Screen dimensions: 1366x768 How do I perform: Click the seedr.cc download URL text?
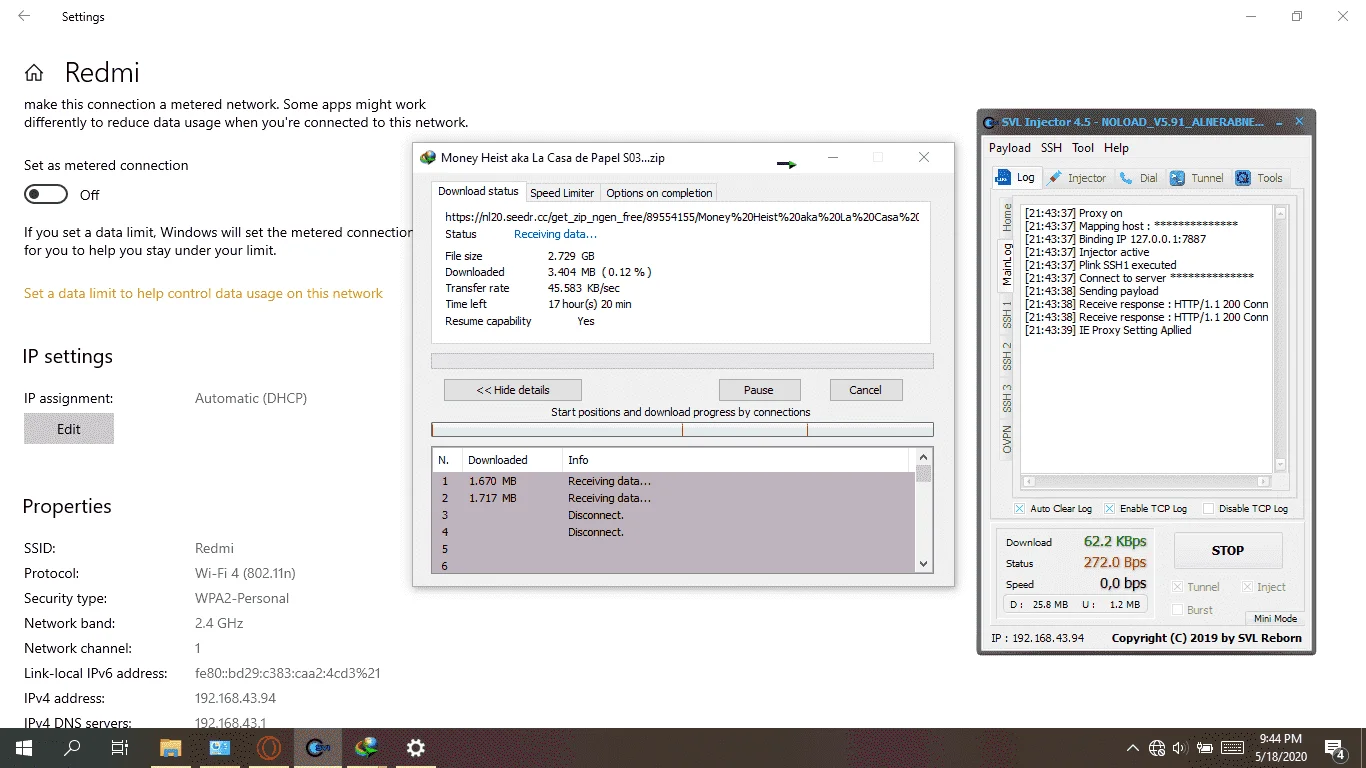pyautogui.click(x=682, y=216)
